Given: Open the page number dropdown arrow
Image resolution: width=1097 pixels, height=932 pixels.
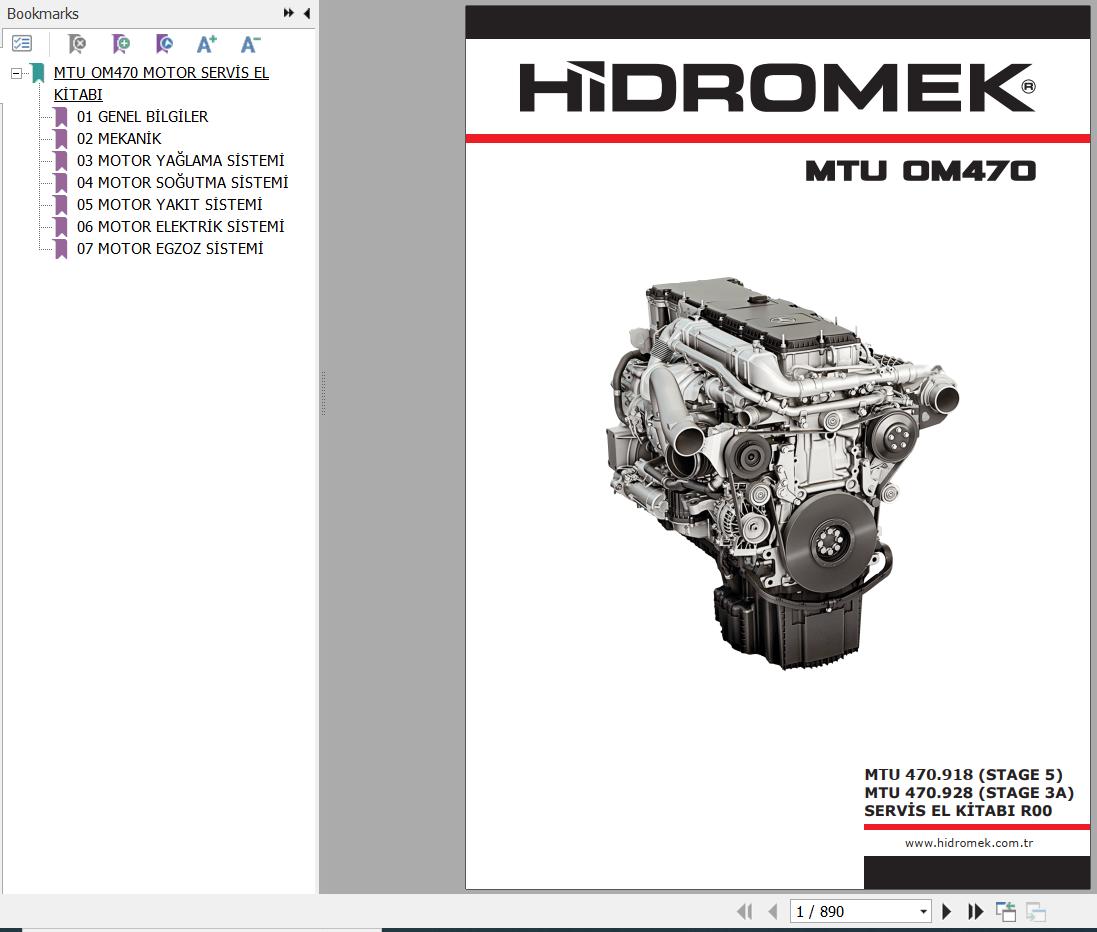Looking at the screenshot, I should (x=923, y=911).
